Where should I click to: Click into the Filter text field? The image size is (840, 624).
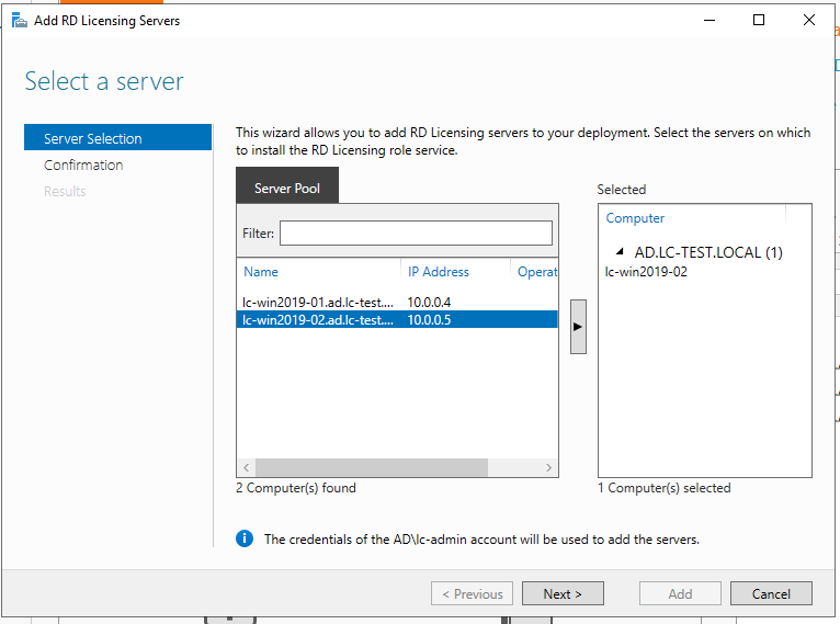(x=416, y=233)
